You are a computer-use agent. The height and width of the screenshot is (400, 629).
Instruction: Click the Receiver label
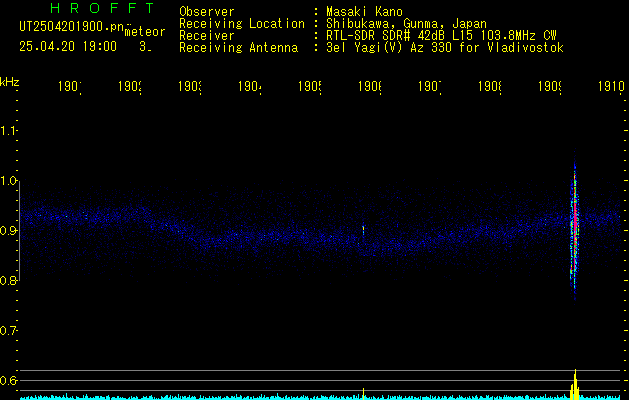point(207,36)
